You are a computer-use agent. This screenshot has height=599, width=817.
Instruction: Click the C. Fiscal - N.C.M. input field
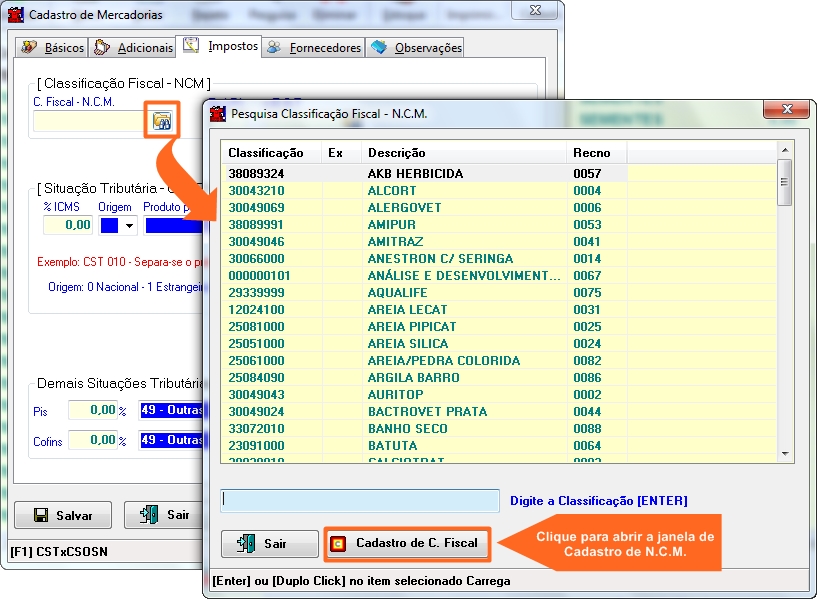[x=89, y=121]
